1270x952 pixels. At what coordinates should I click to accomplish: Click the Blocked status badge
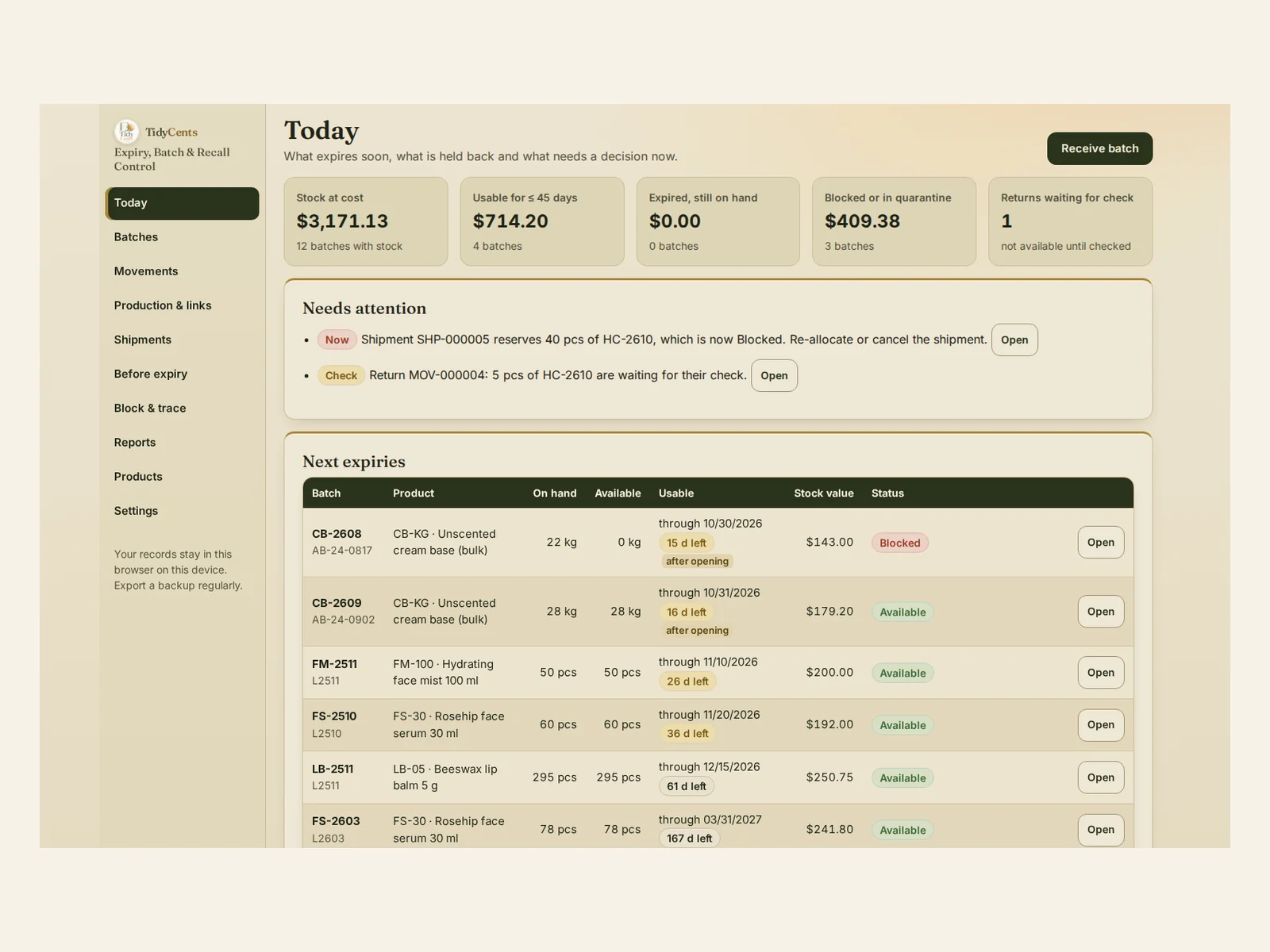coord(900,543)
